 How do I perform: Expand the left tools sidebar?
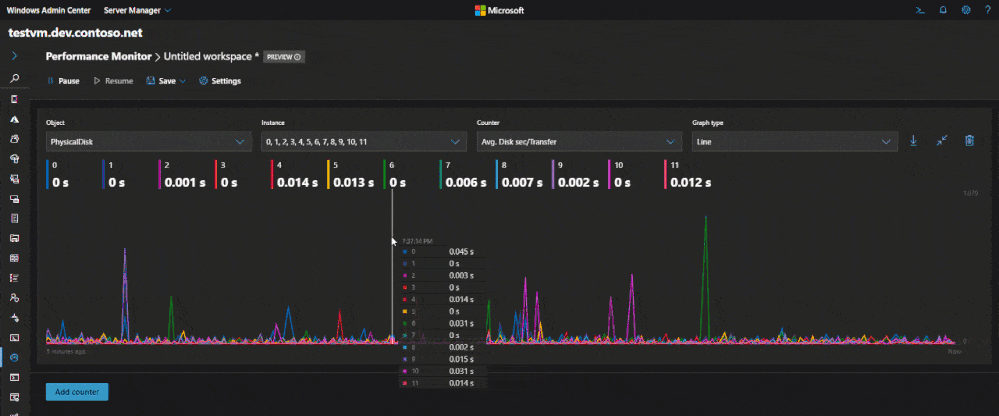pos(14,57)
